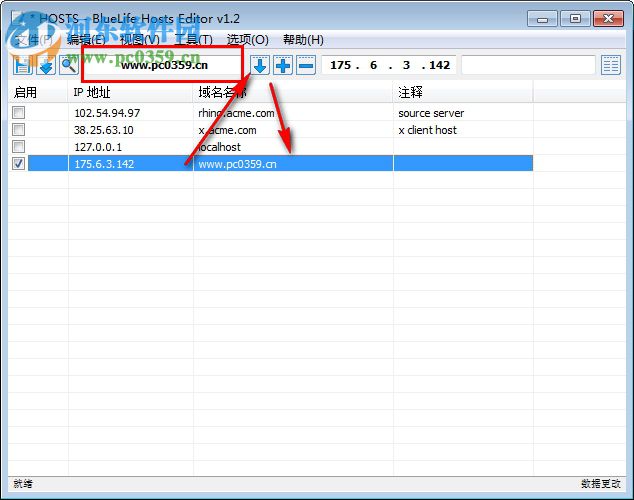This screenshot has height=500, width=634.
Task: Click the empty comment input field
Action: (x=528, y=65)
